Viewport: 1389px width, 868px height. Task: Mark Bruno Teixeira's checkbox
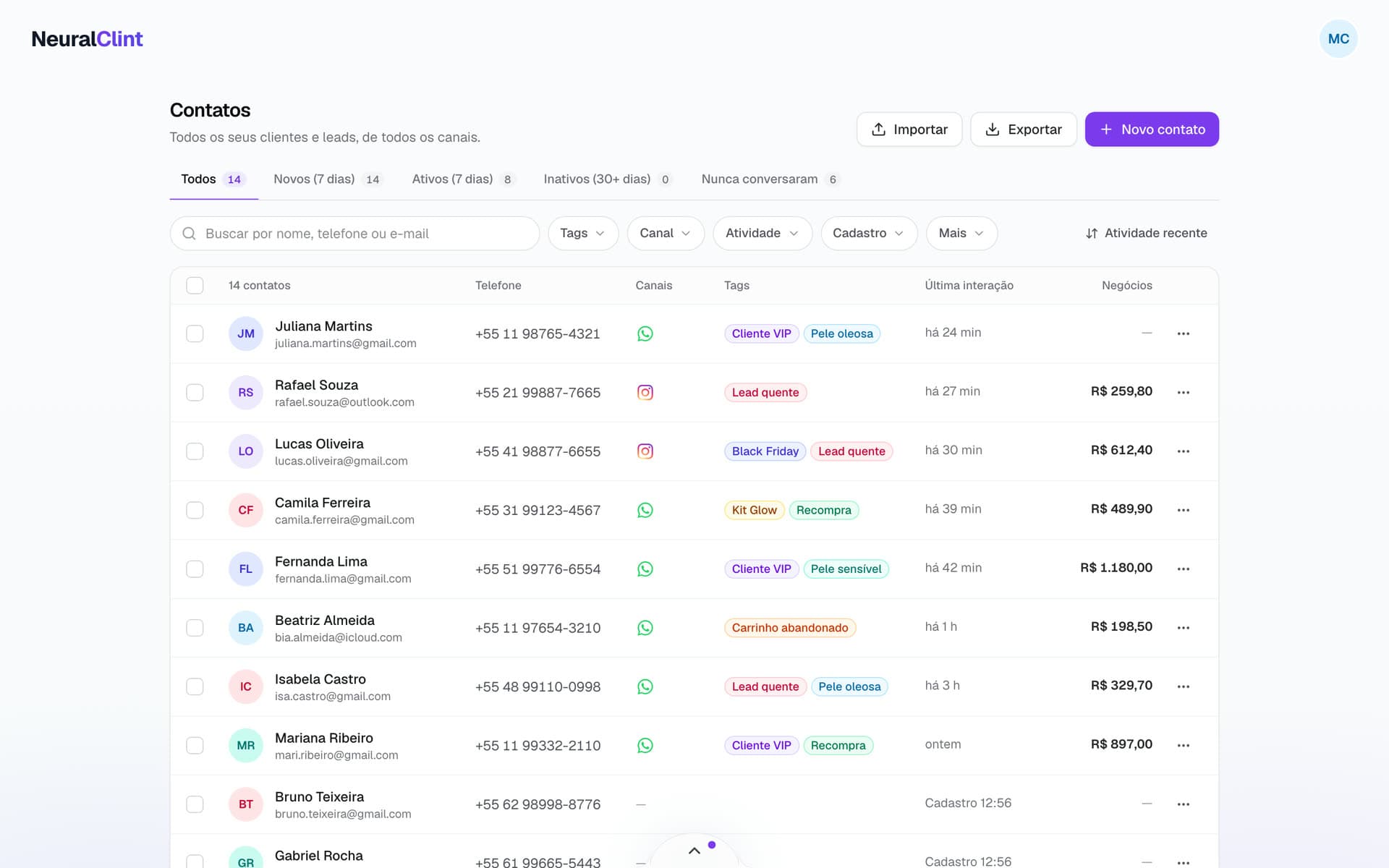(195, 804)
